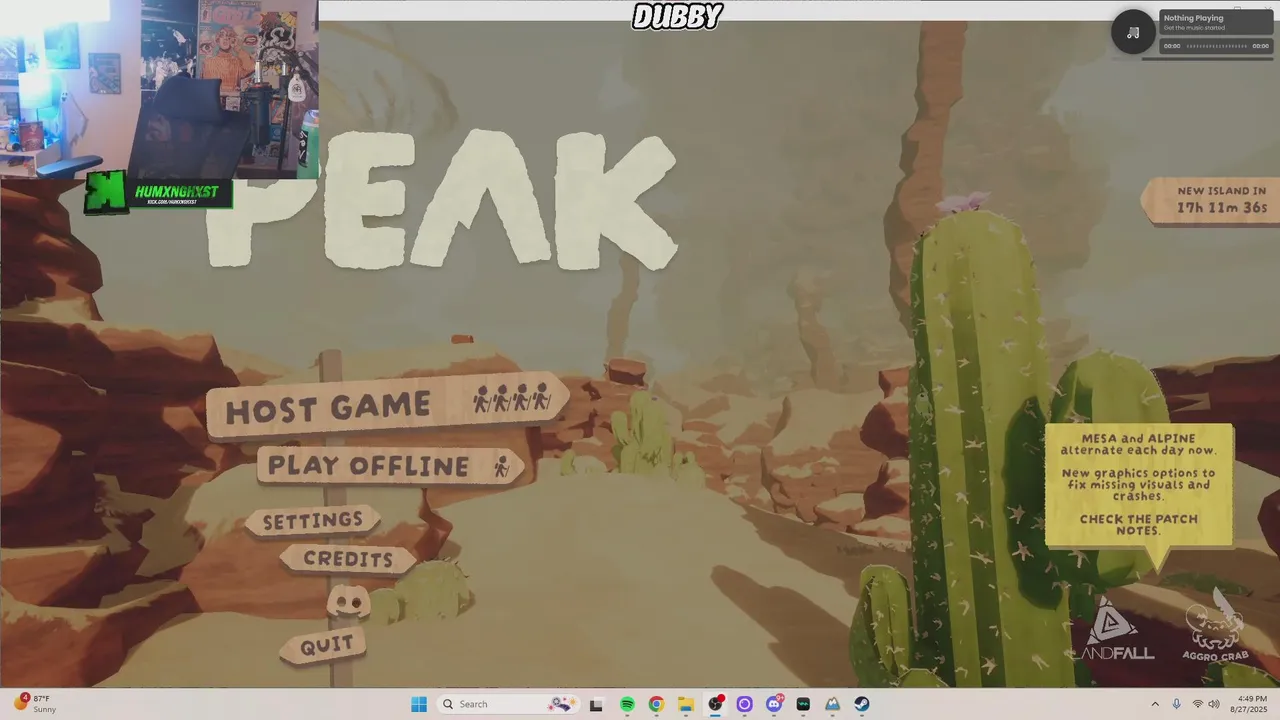
Task: Open Steam from the taskbar
Action: pyautogui.click(x=862, y=704)
